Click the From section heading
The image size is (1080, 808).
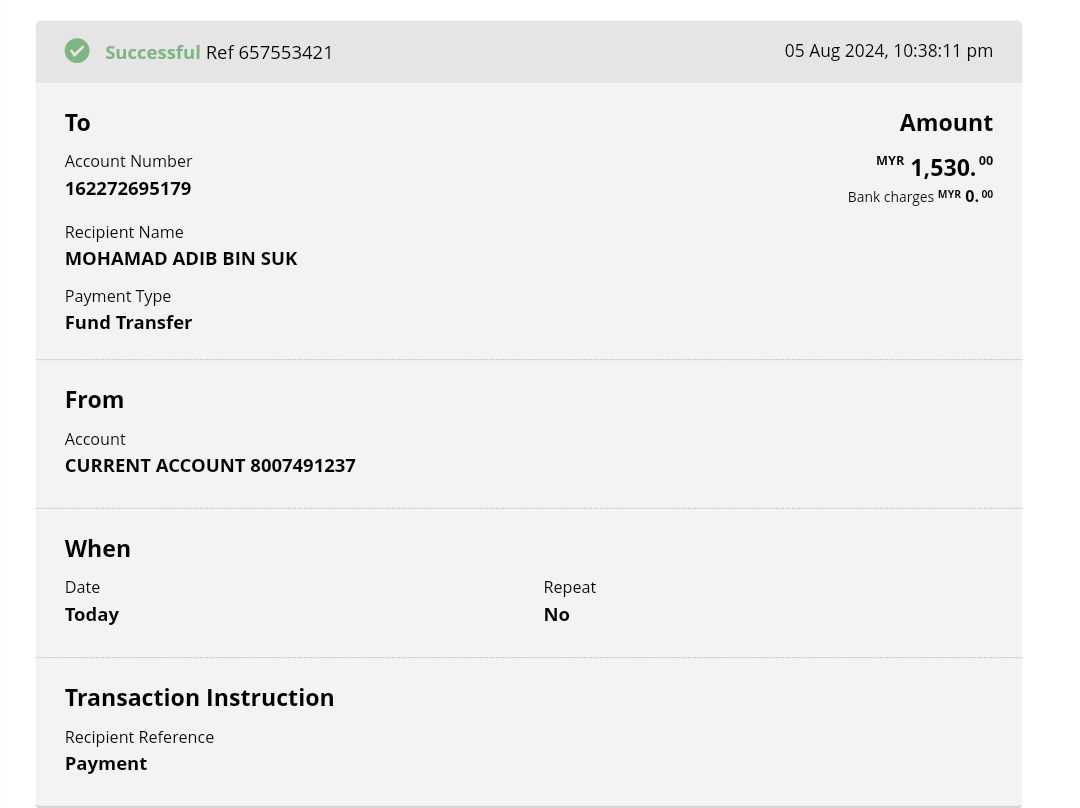click(94, 399)
